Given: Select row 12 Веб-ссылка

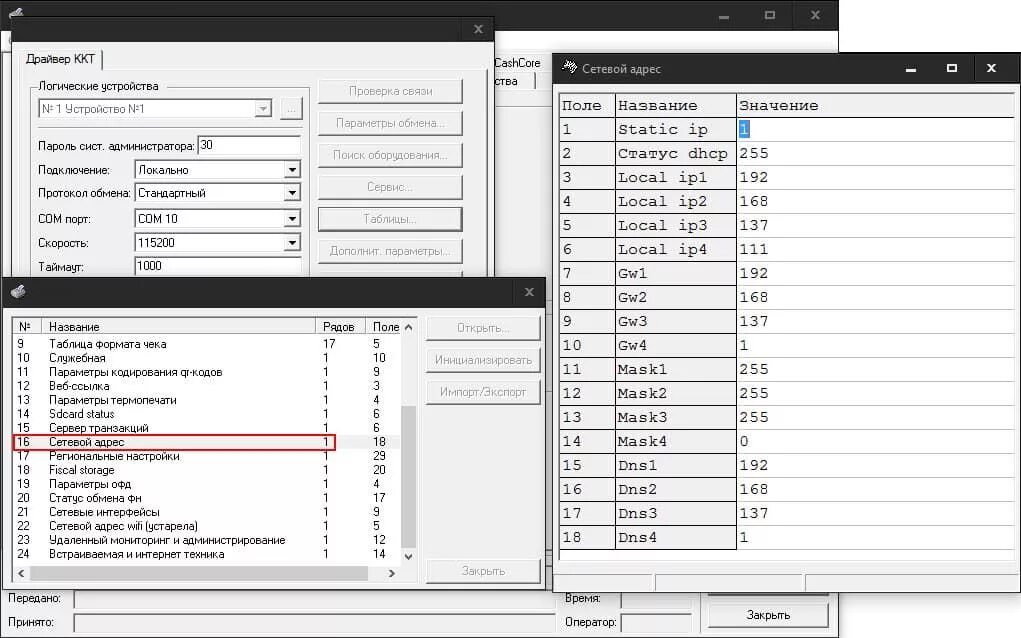Looking at the screenshot, I should (x=206, y=386).
